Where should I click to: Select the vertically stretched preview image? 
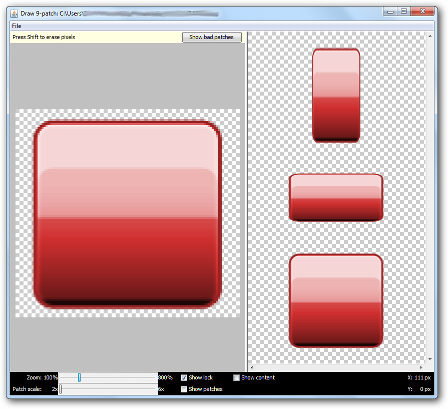[x=336, y=96]
